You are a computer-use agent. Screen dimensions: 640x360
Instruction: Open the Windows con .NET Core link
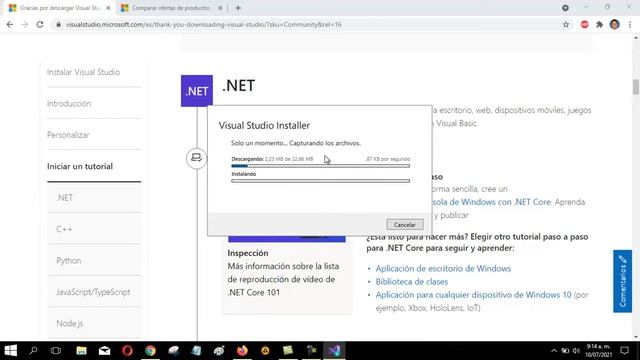(491, 202)
